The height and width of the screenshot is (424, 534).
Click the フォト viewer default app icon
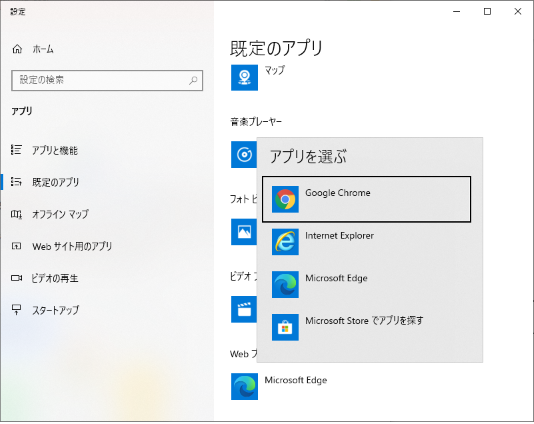pos(244,232)
